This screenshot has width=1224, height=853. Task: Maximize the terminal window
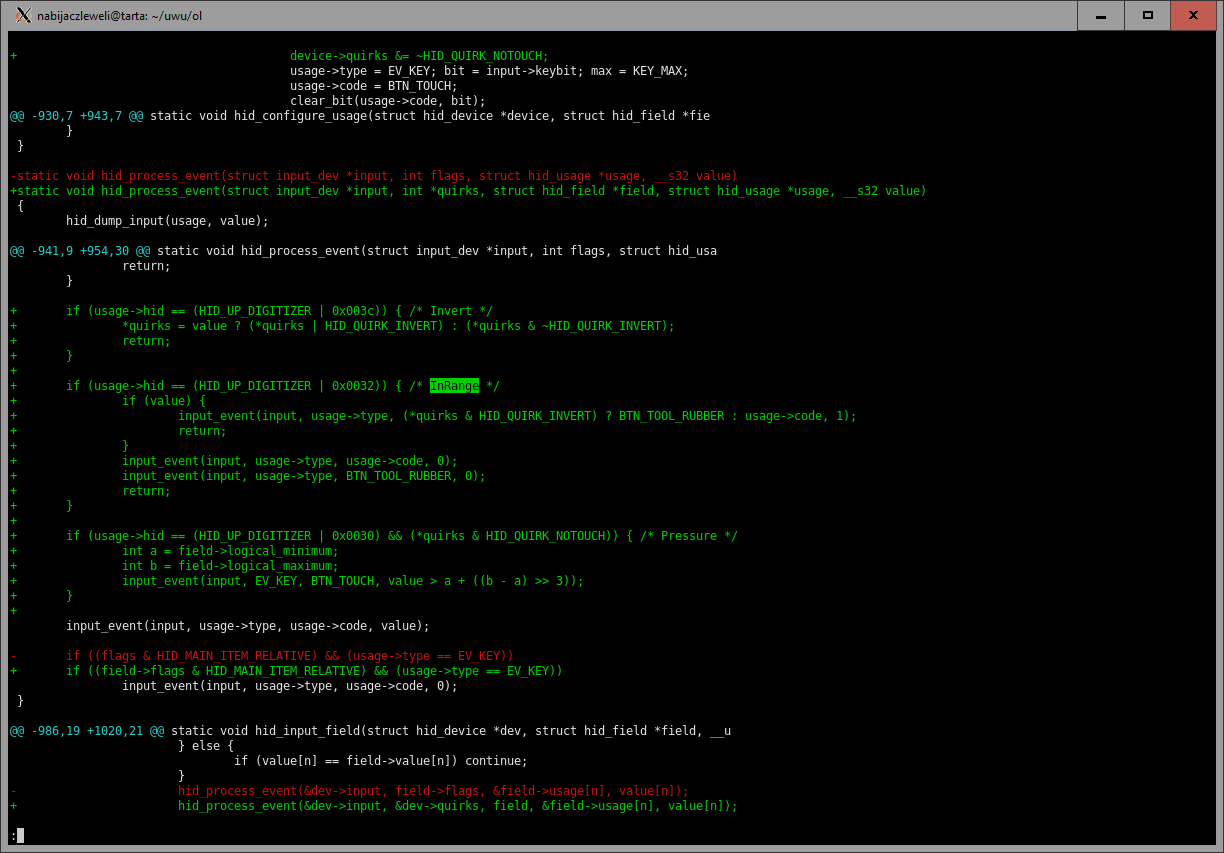[x=1147, y=15]
